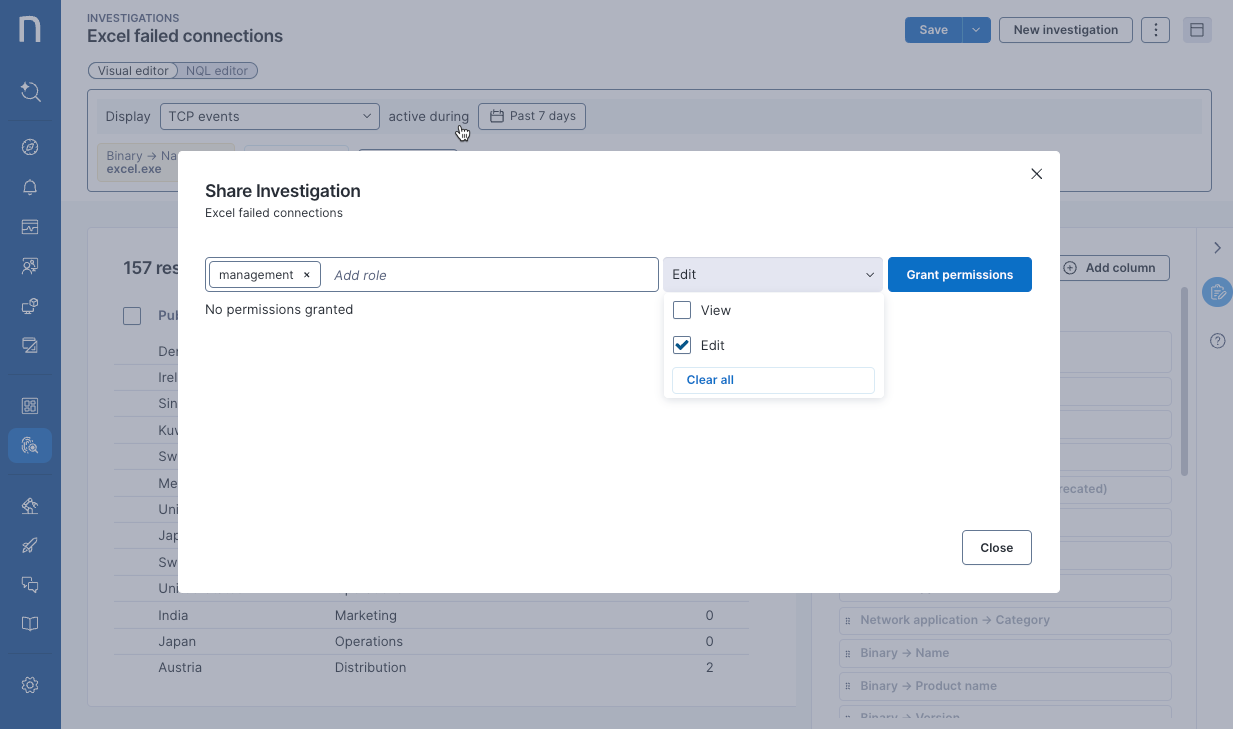Click Clear all in permissions list
Viewport: 1233px width, 729px height.
710,380
